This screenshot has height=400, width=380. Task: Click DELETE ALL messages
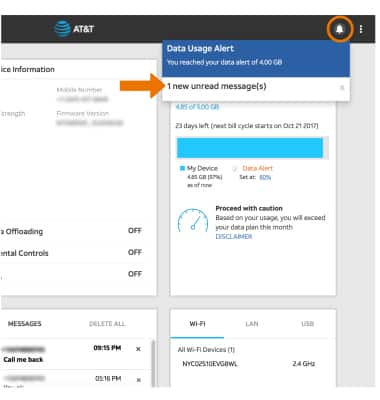click(107, 324)
